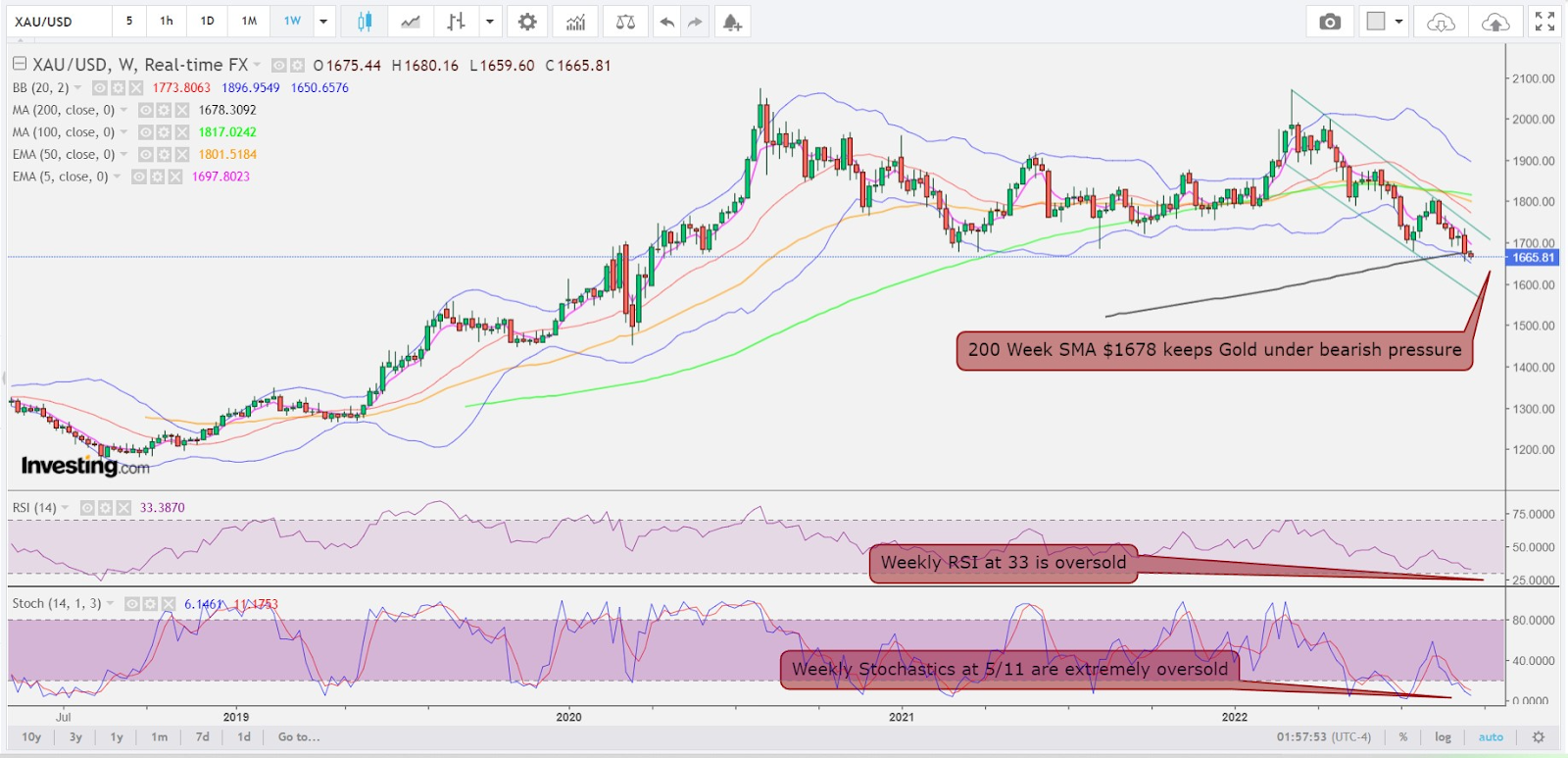
Task: Set range to 3y
Action: (75, 736)
